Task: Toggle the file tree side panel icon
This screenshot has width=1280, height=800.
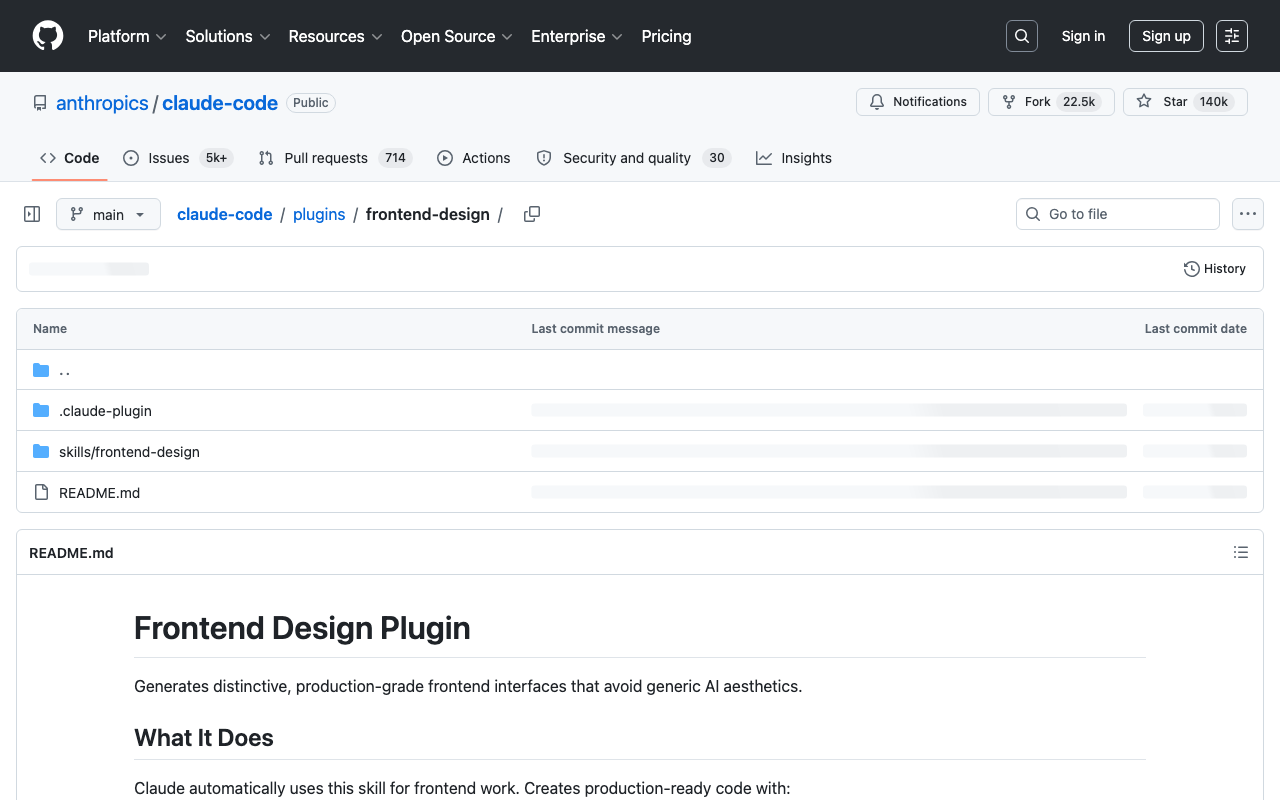Action: (32, 214)
